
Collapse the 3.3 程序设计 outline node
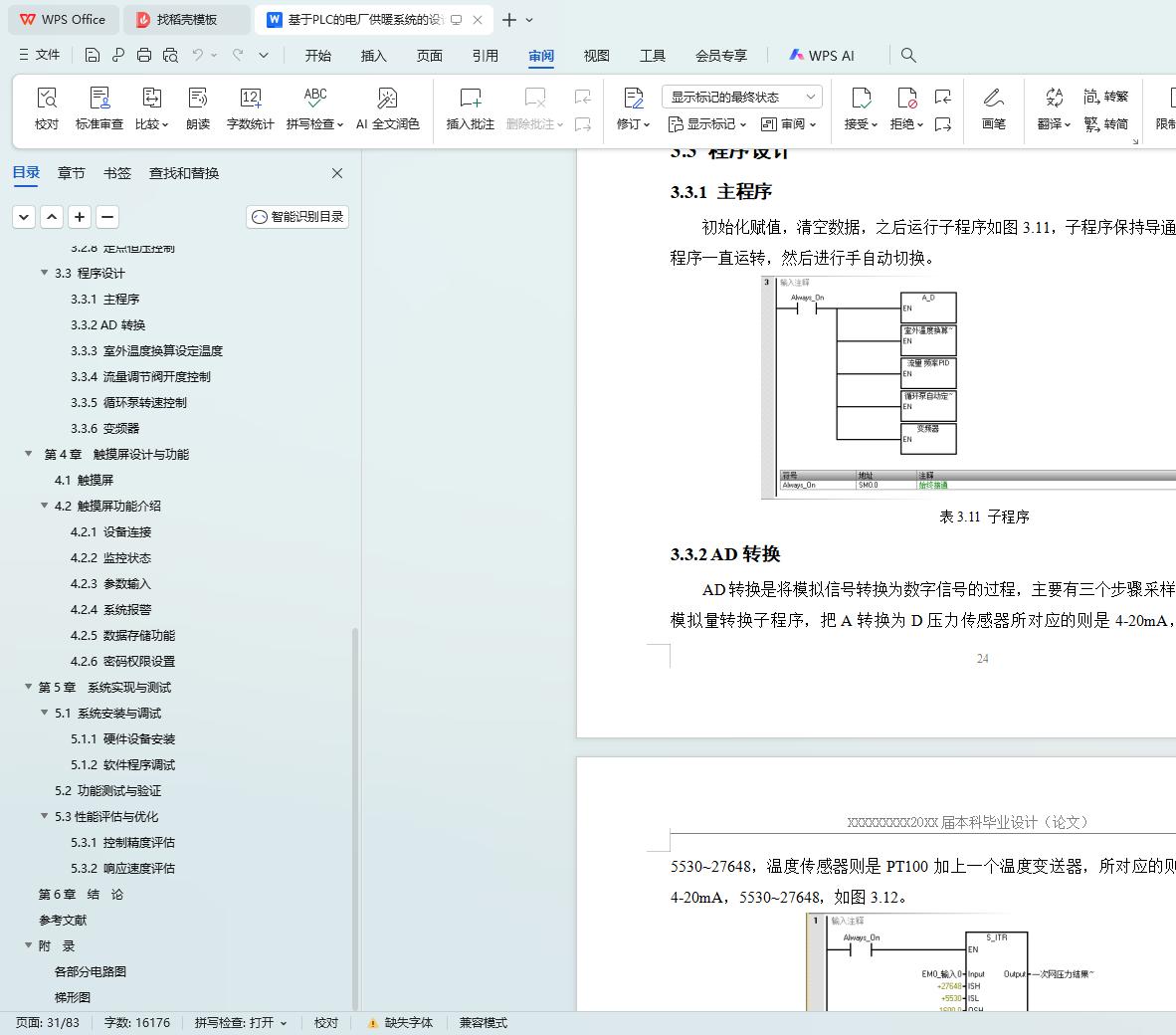pyautogui.click(x=44, y=273)
